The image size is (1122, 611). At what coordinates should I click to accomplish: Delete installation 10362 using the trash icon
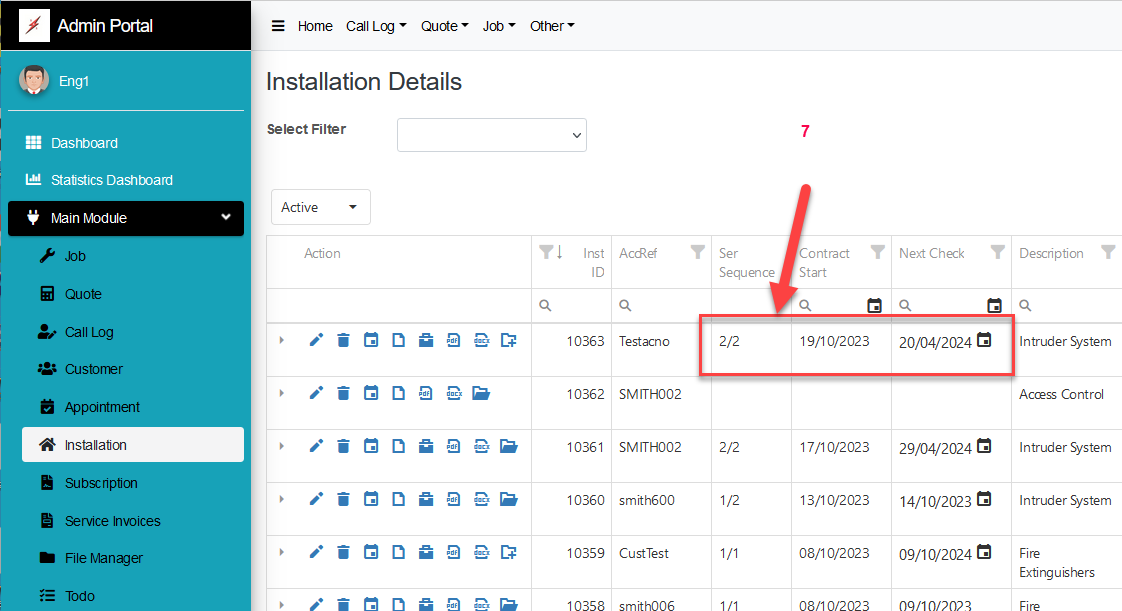click(343, 394)
